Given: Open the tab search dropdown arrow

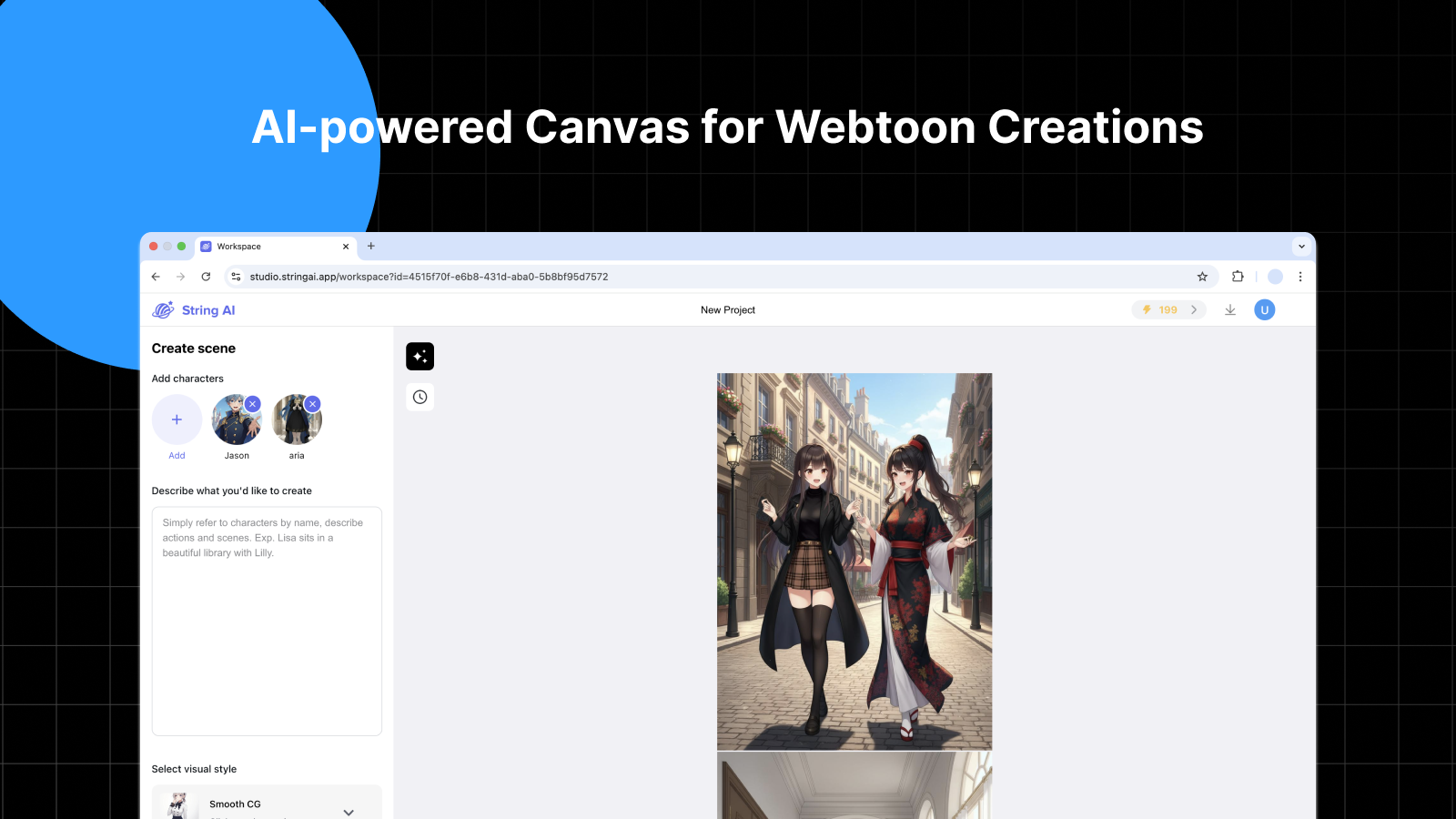Looking at the screenshot, I should pos(1301,247).
